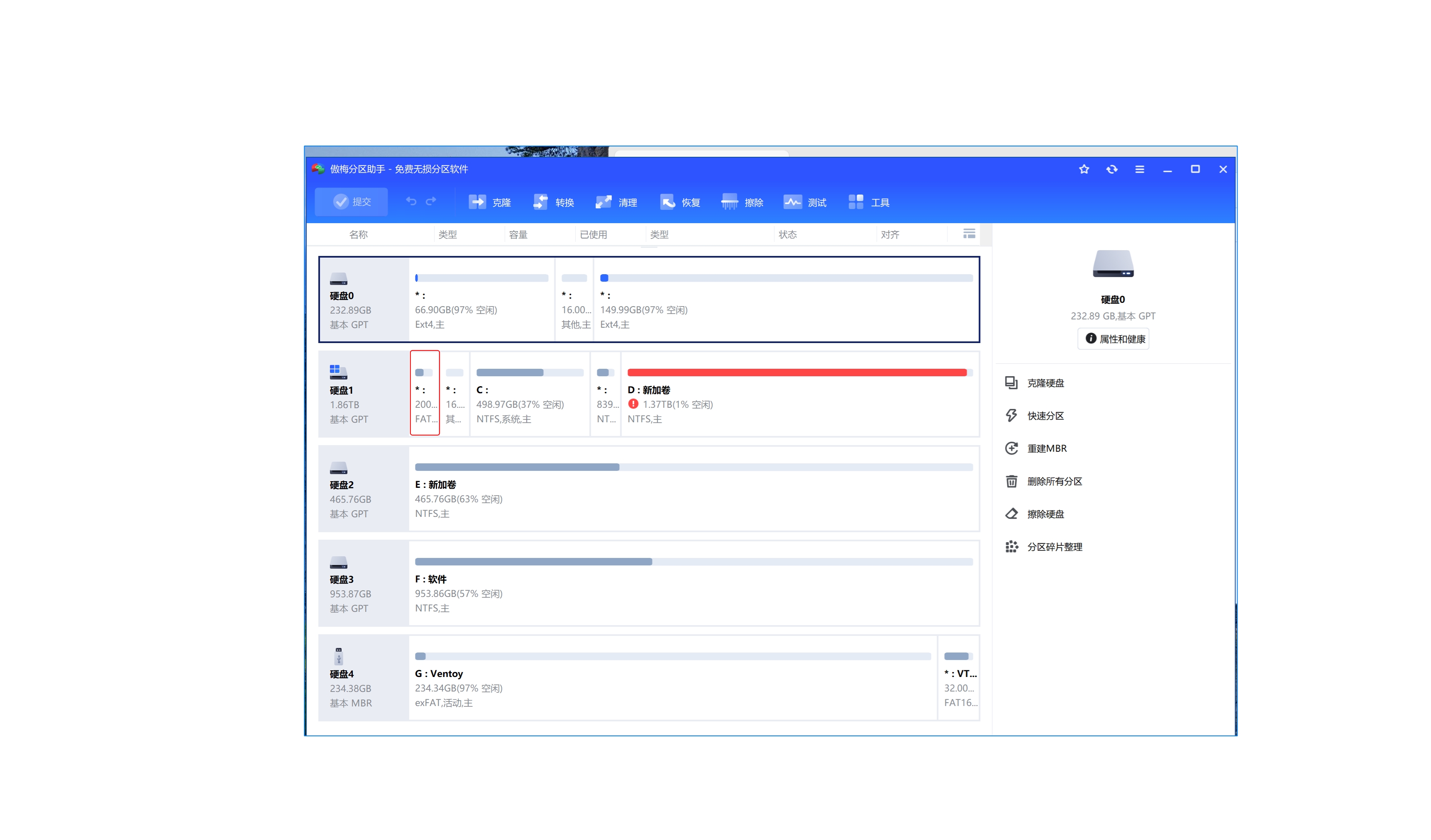Viewport: 1431px width, 840px height.
Task: Select 删除所有分区 in the side panel
Action: (x=1044, y=481)
